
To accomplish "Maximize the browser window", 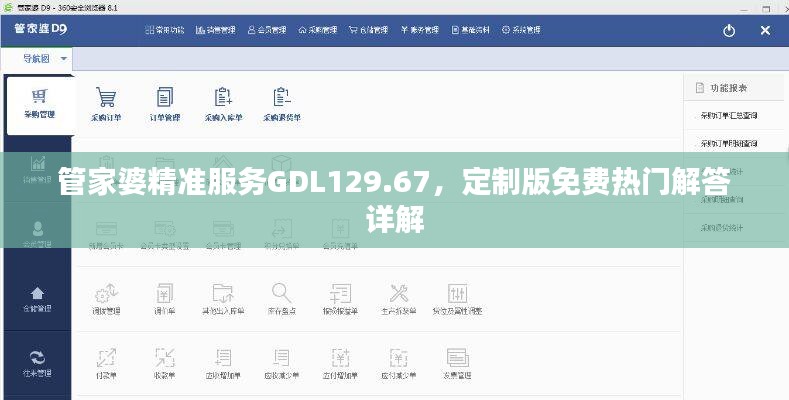I will pos(766,8).
